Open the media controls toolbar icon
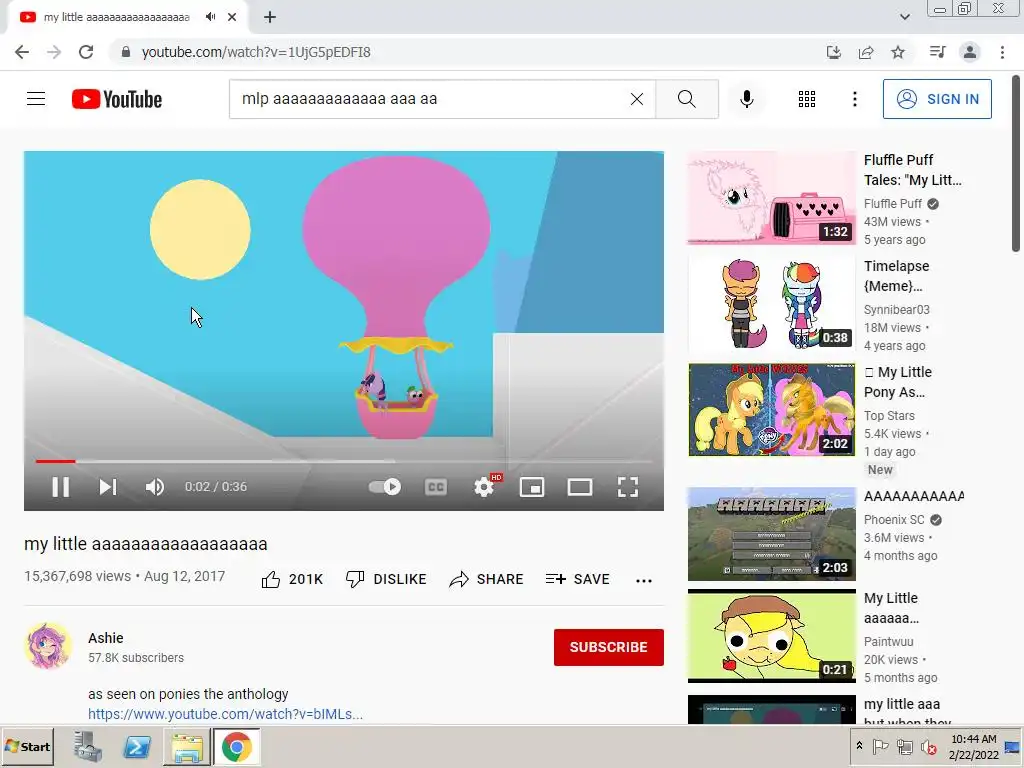Viewport: 1024px width, 768px height. pyautogui.click(x=937, y=52)
